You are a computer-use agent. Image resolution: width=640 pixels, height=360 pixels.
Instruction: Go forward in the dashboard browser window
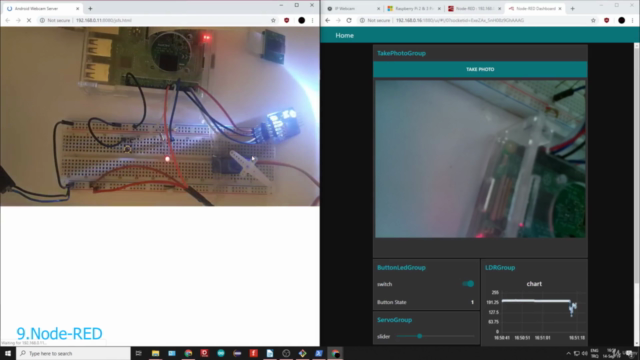pyautogui.click(x=338, y=20)
